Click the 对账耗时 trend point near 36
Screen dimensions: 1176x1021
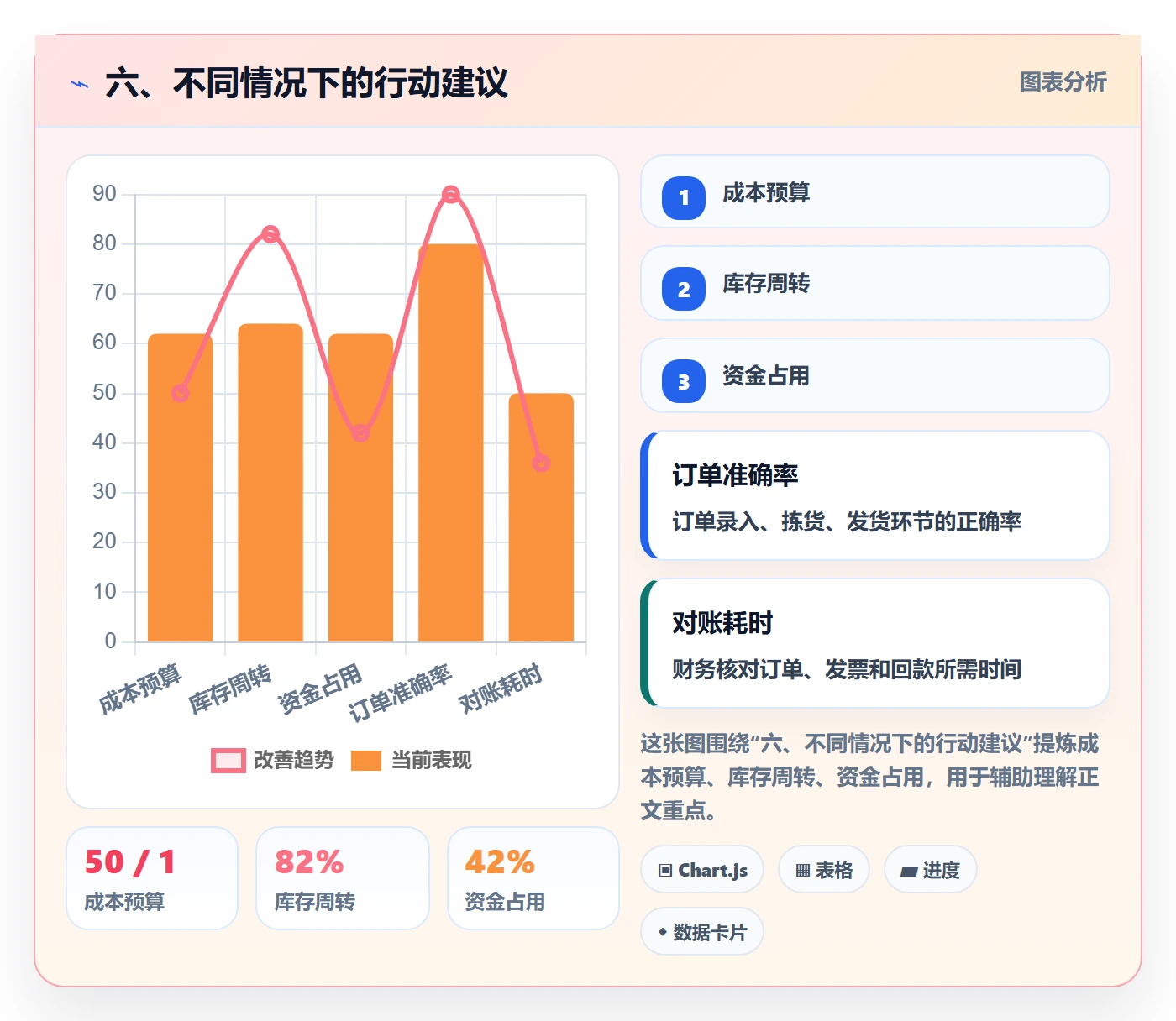click(x=541, y=463)
